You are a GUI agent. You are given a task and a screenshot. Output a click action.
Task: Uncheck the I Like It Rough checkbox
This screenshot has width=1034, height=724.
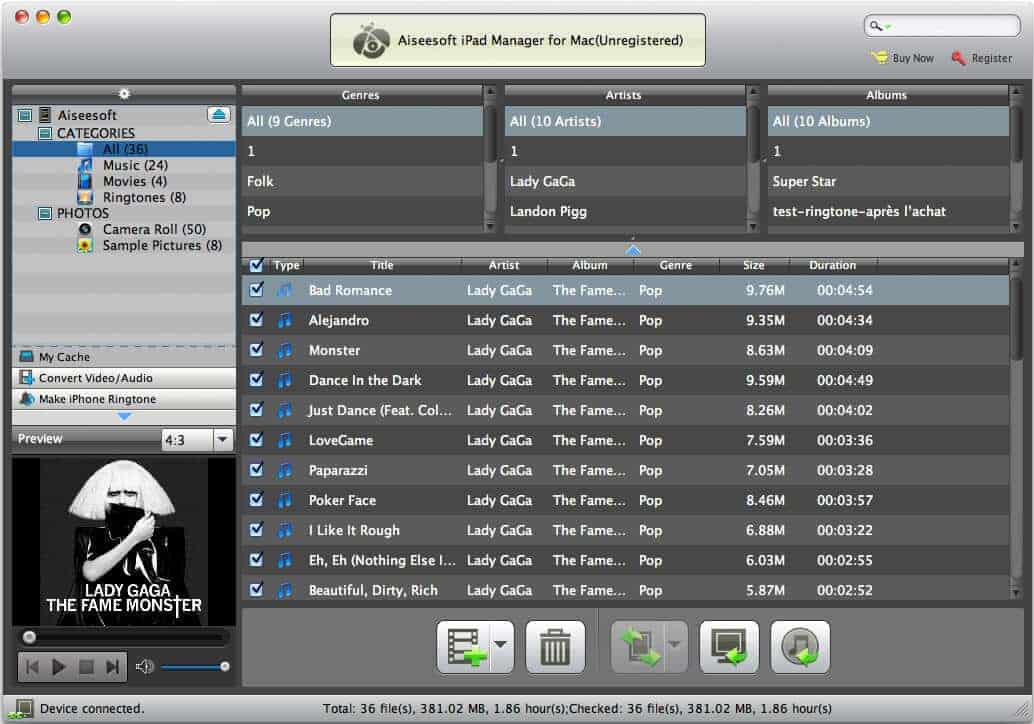click(x=257, y=529)
